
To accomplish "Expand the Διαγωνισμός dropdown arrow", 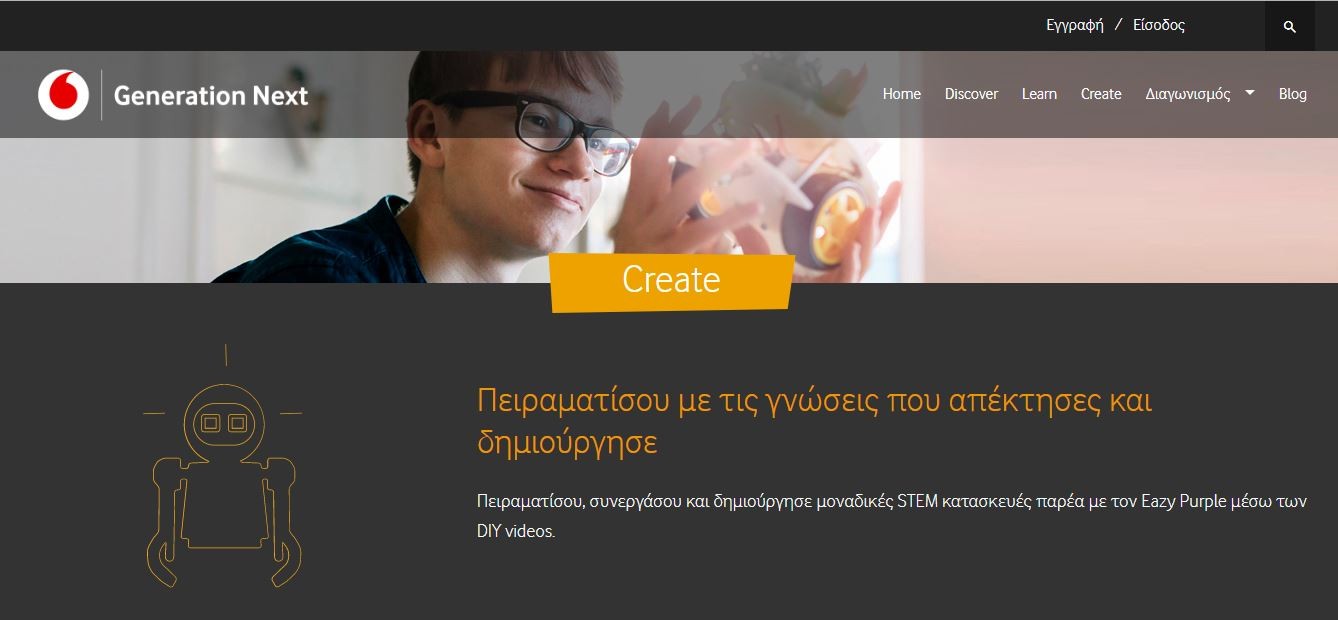I will tap(1249, 92).
